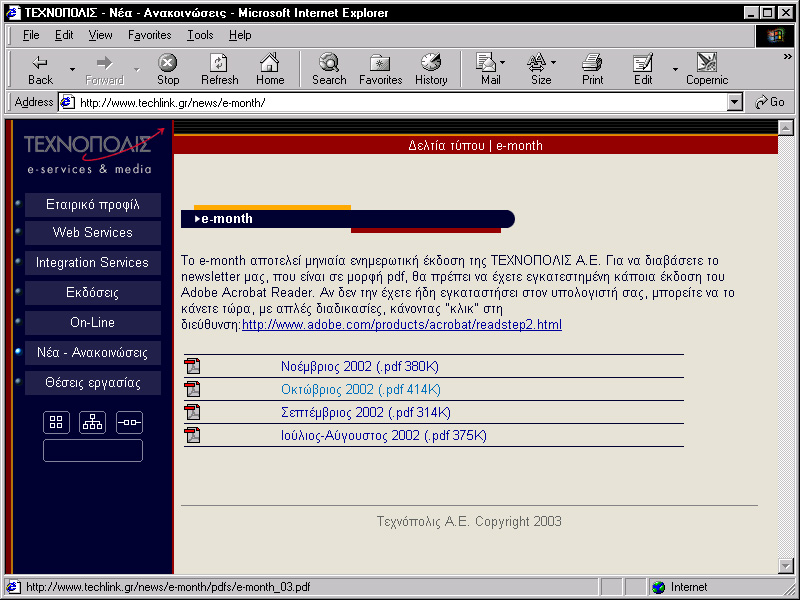Click the Internet zone icon in status bar

[659, 587]
